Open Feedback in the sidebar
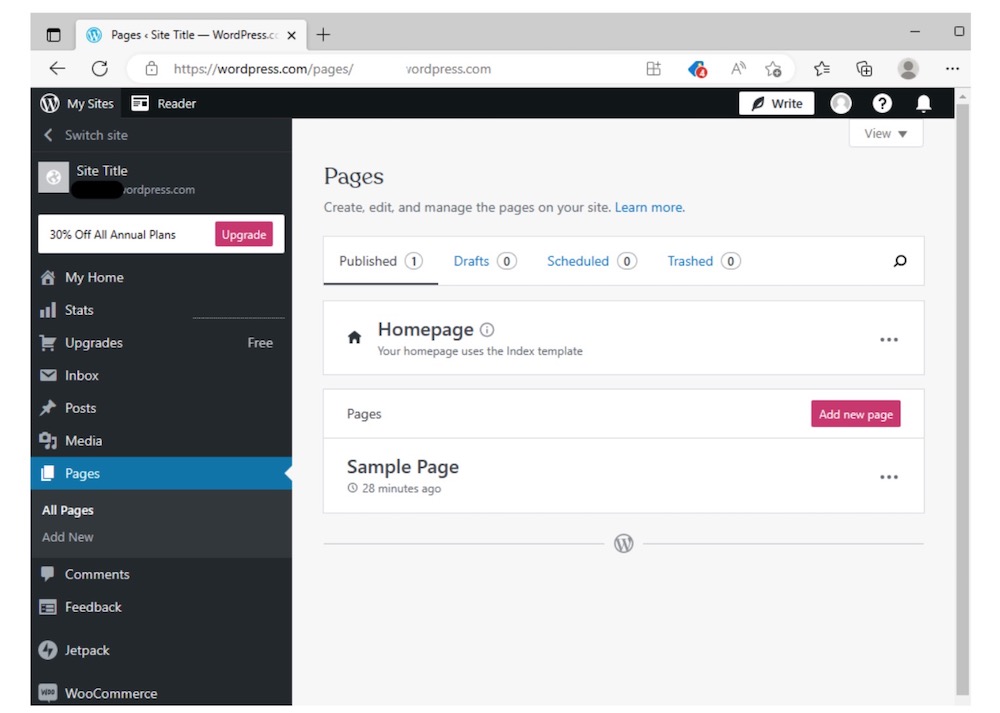This screenshot has height=713, width=1000. pos(161,607)
